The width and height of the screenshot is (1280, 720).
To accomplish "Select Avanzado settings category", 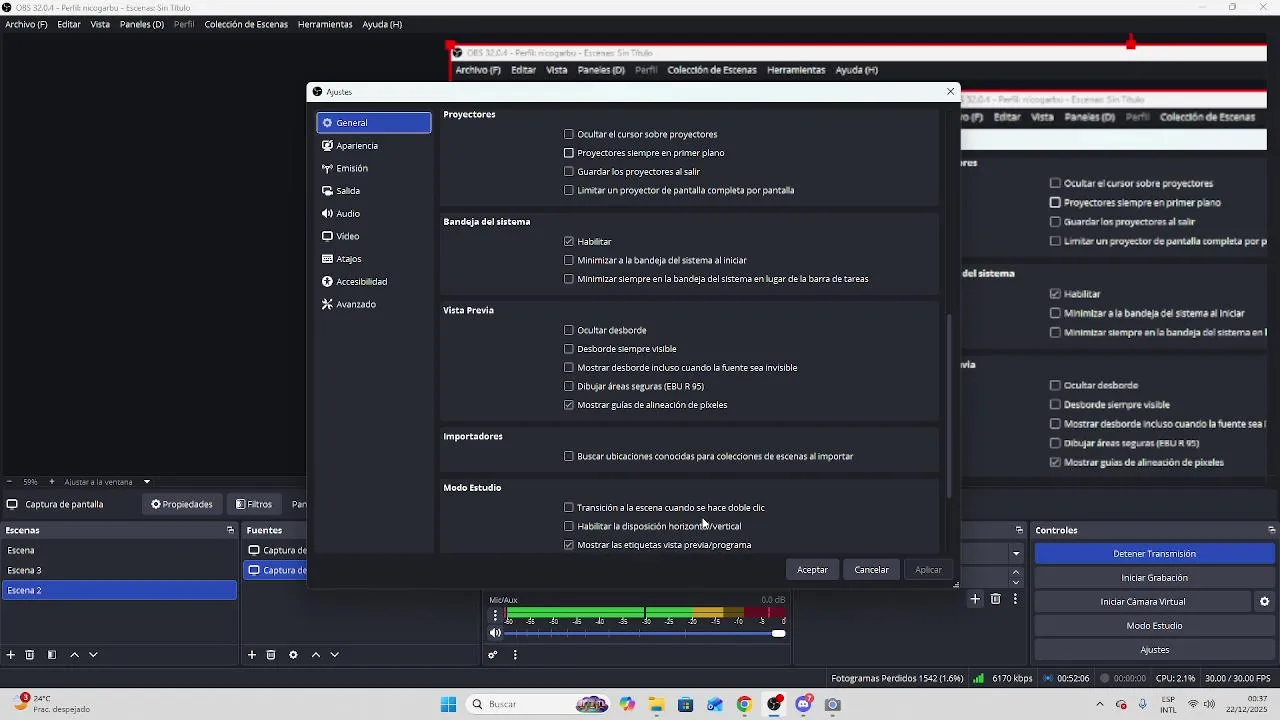I will (x=374, y=304).
